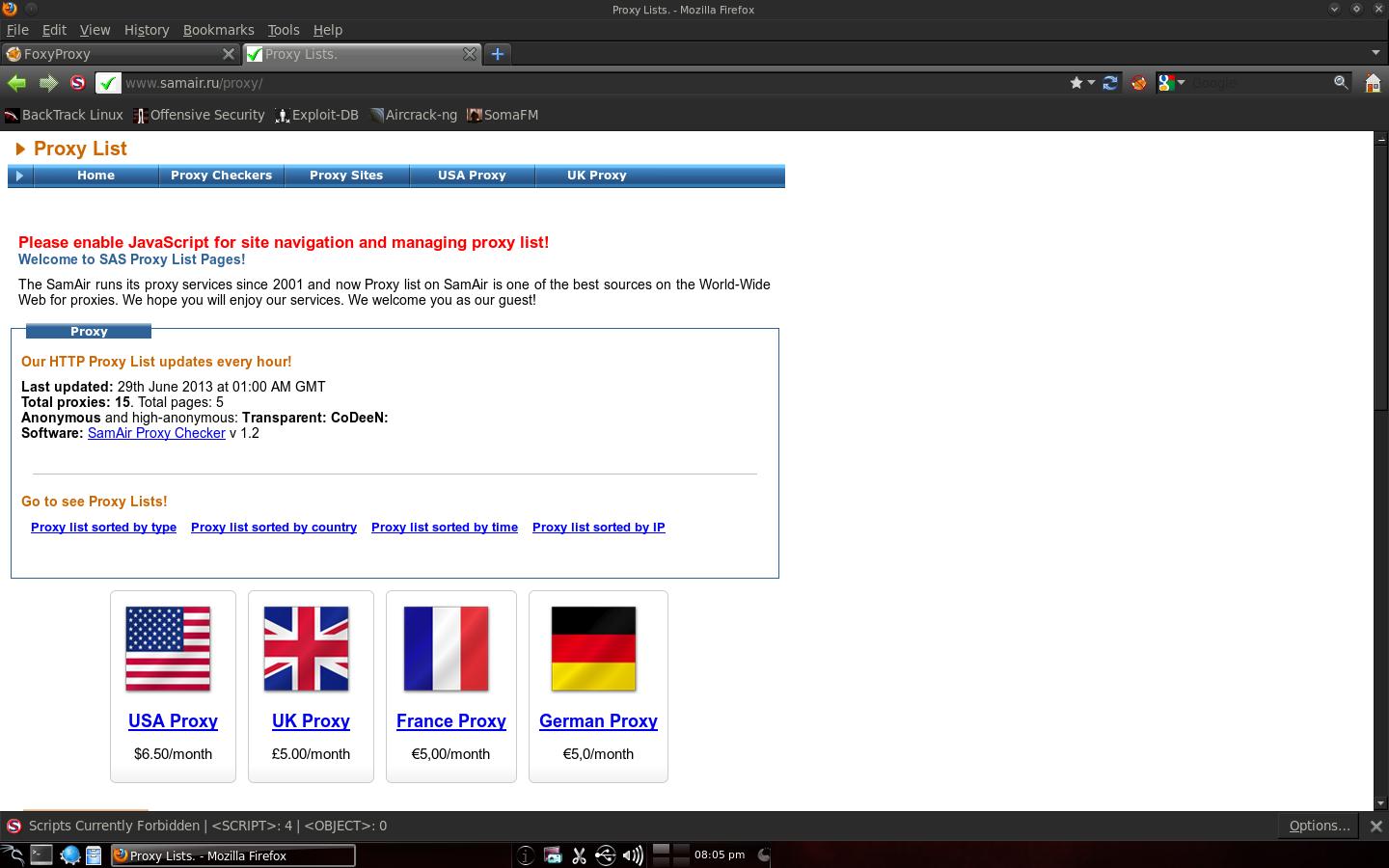Screen dimensions: 1389x868
Task: Open the Kali dragon application menu
Action: (12, 855)
